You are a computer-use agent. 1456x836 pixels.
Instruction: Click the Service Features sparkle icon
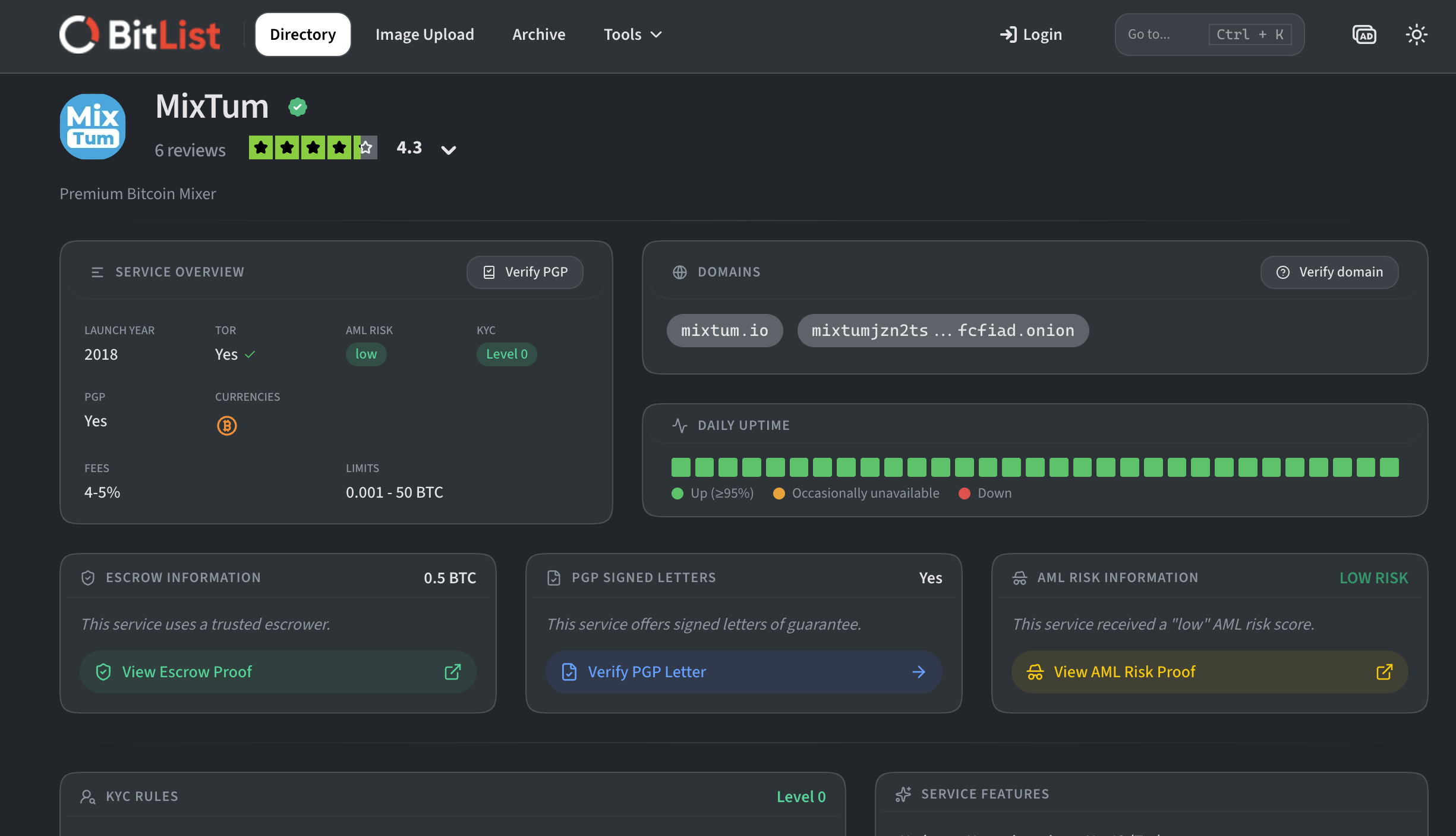[x=903, y=794]
